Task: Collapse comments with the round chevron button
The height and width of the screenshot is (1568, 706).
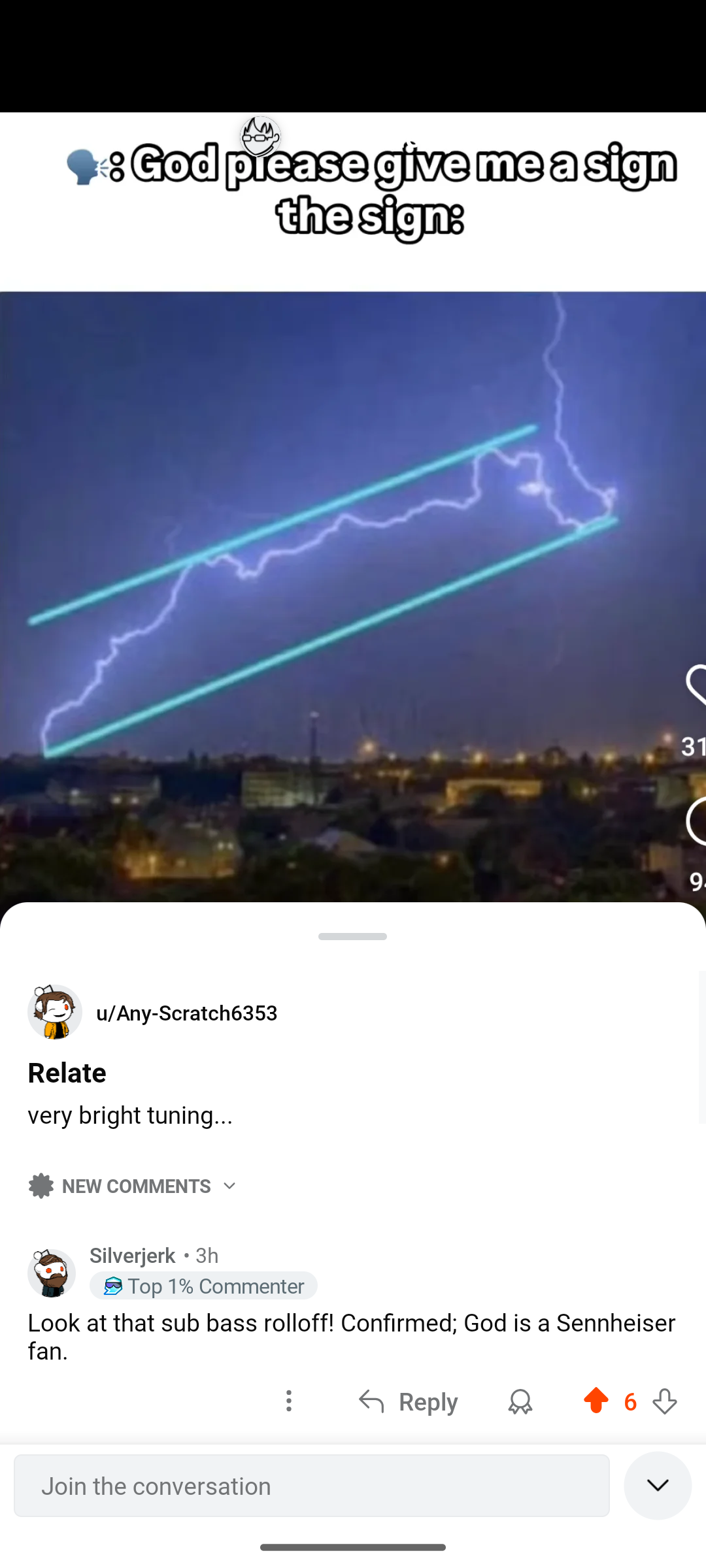Action: tap(658, 1486)
